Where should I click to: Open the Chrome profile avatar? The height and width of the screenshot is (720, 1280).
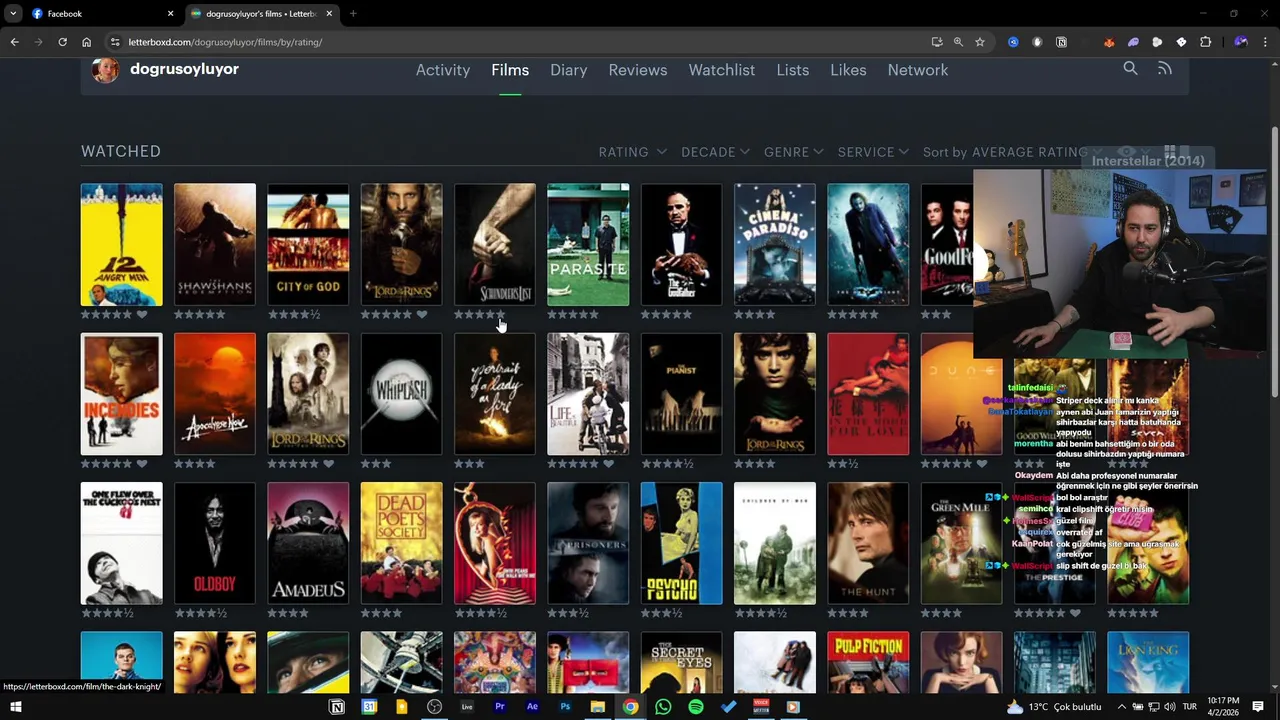pyautogui.click(x=1241, y=42)
